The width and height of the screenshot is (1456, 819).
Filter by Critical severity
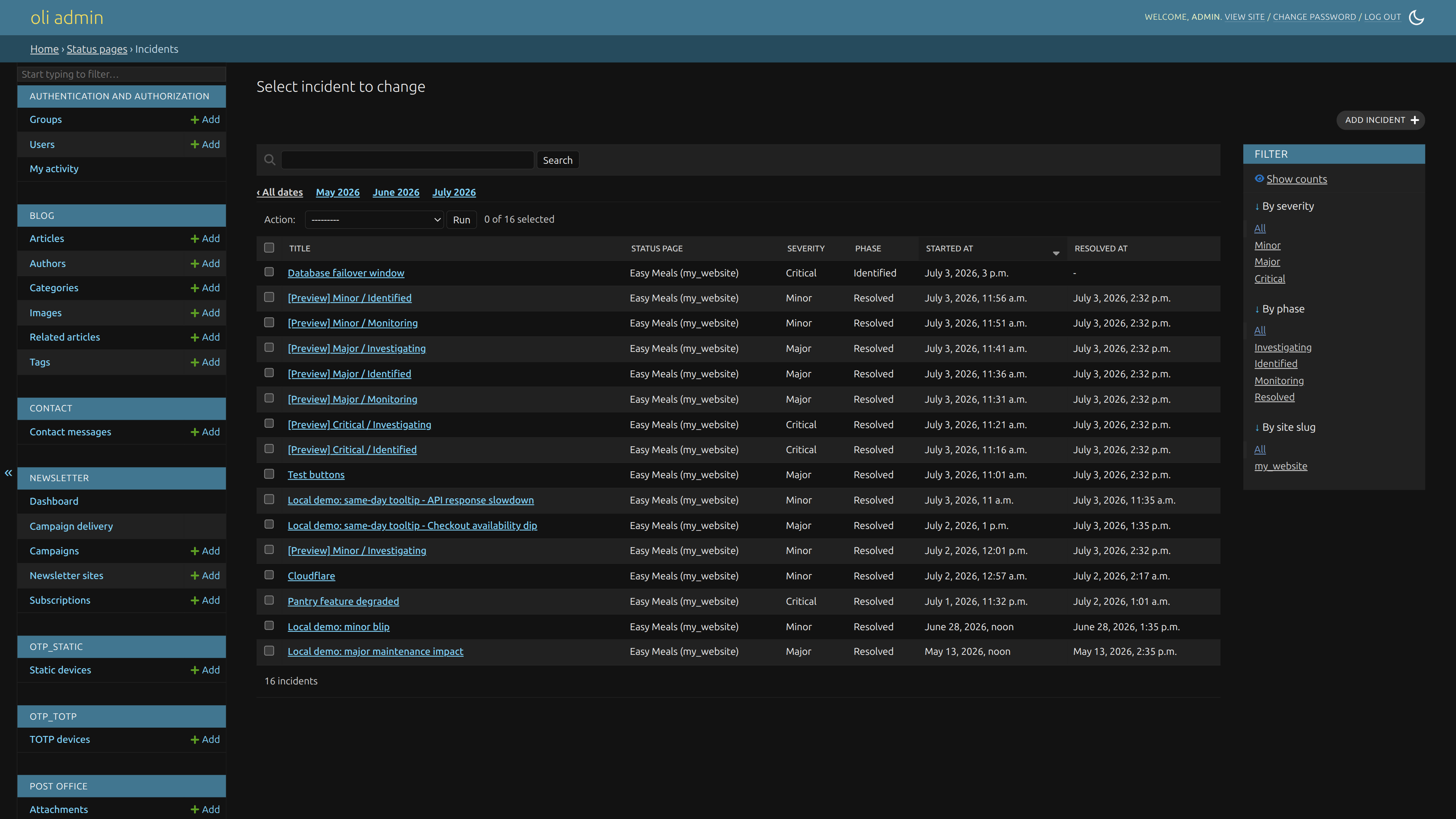(1269, 279)
